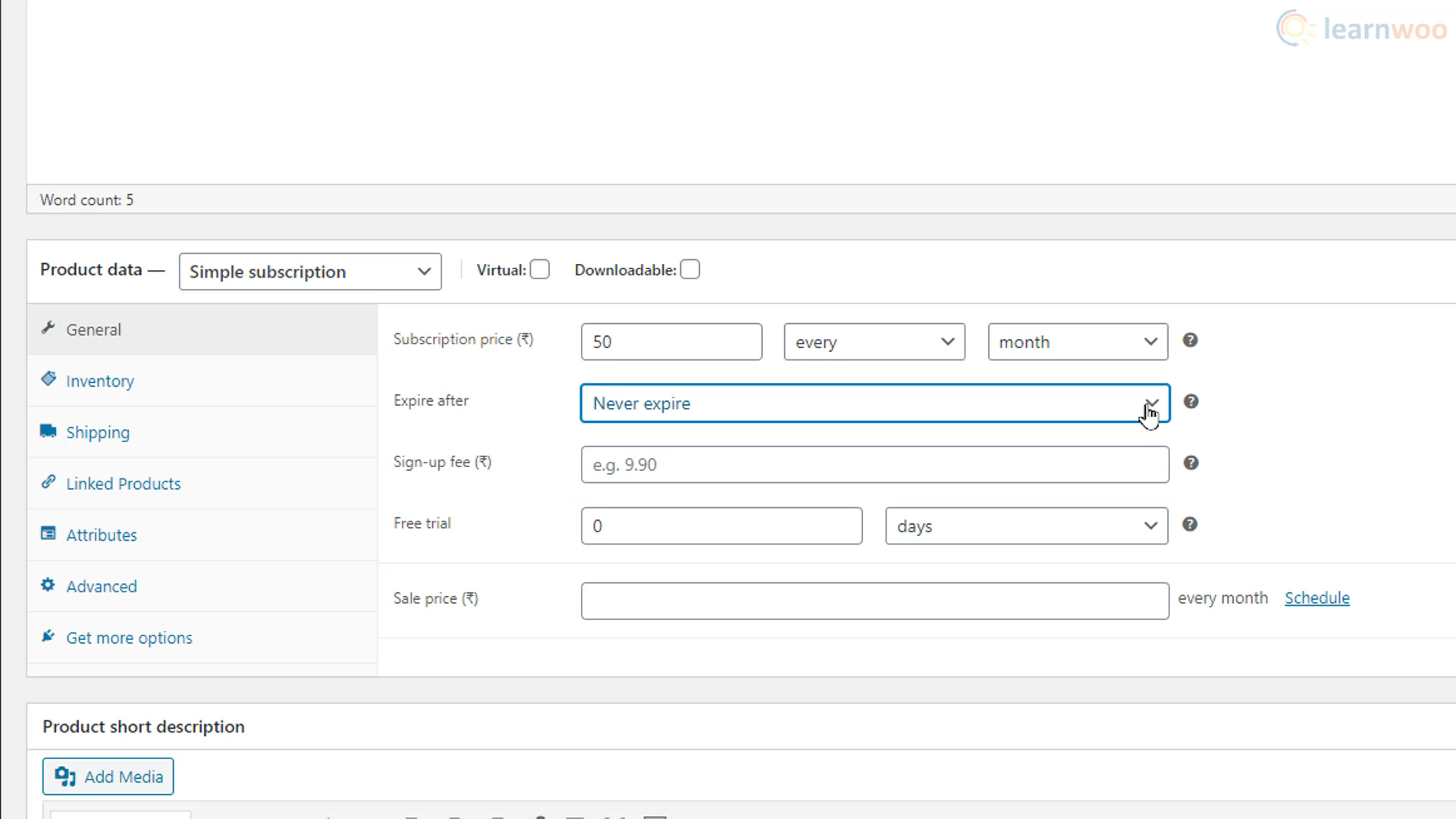Click the Shipping tab icon in sidebar
Screen dimensions: 1456x819
click(x=48, y=431)
